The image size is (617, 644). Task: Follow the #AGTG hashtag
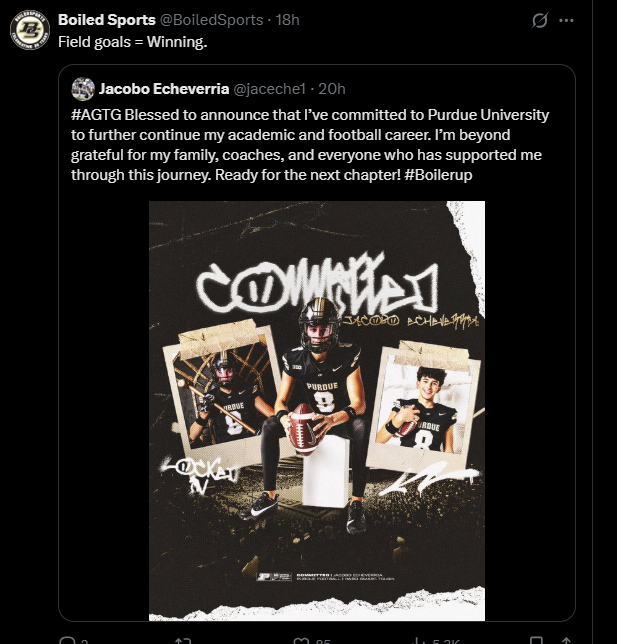[97, 114]
